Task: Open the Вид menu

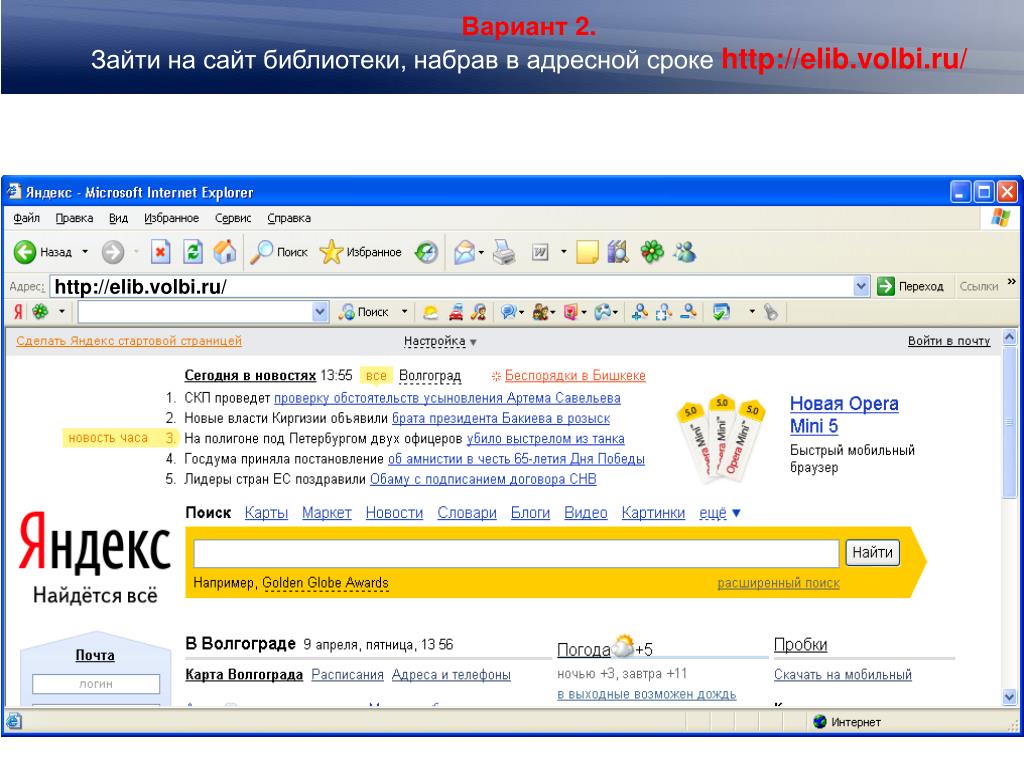Action: [118, 218]
